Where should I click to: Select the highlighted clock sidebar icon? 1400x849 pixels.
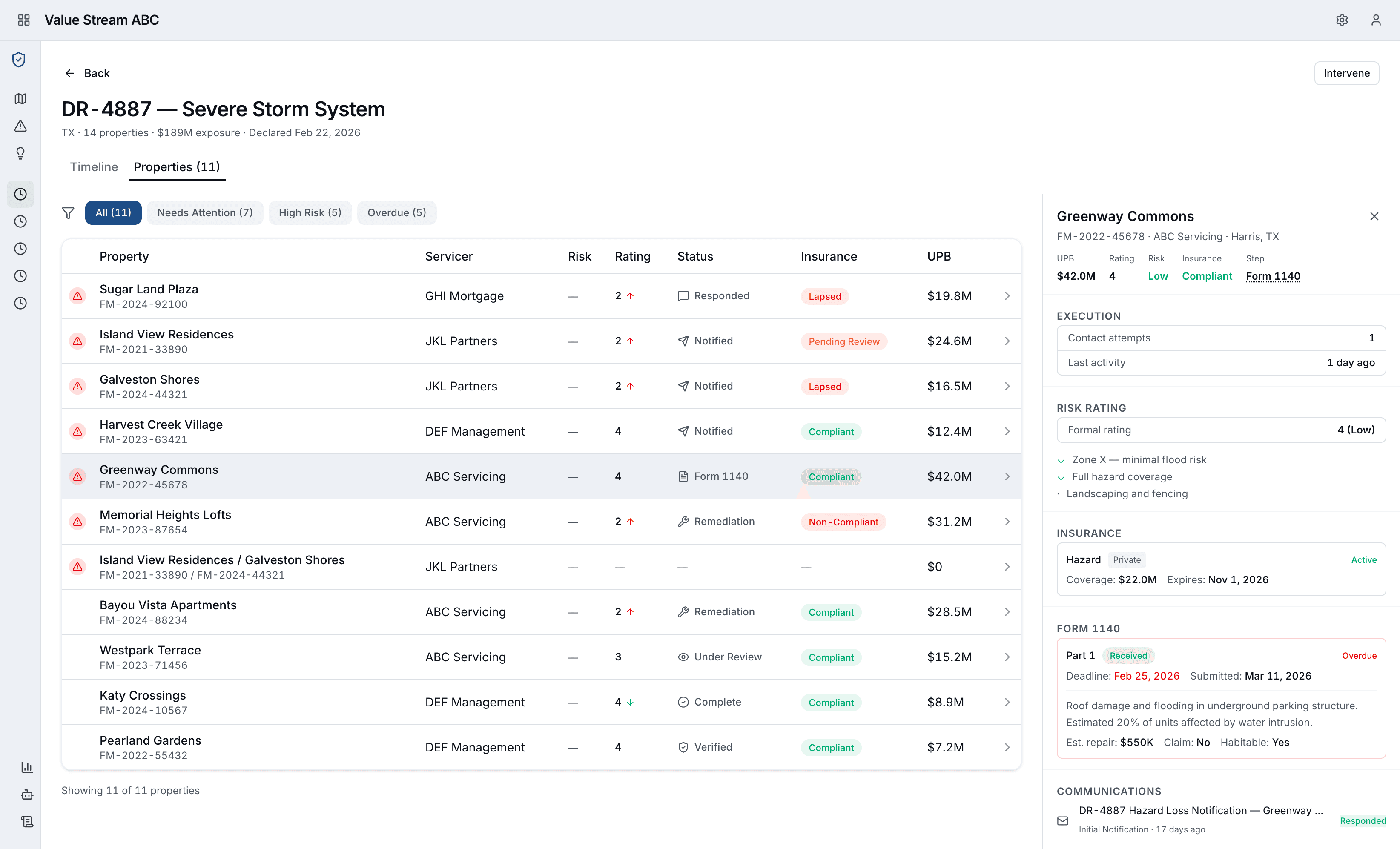(x=20, y=194)
